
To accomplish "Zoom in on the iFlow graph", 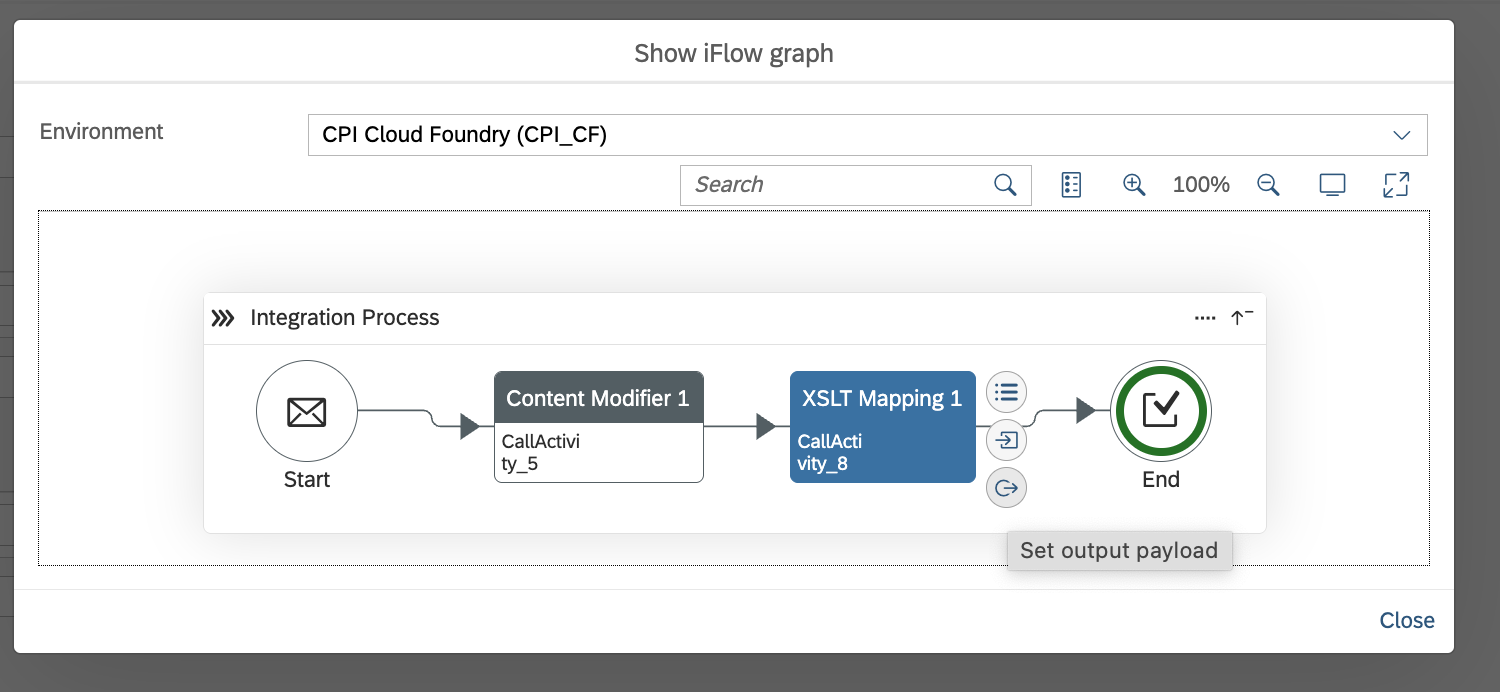I will point(1133,185).
